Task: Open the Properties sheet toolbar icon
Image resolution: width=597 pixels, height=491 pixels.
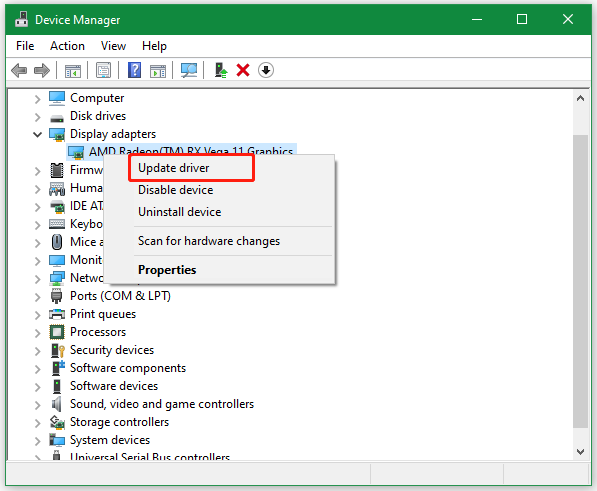Action: pyautogui.click(x=104, y=70)
